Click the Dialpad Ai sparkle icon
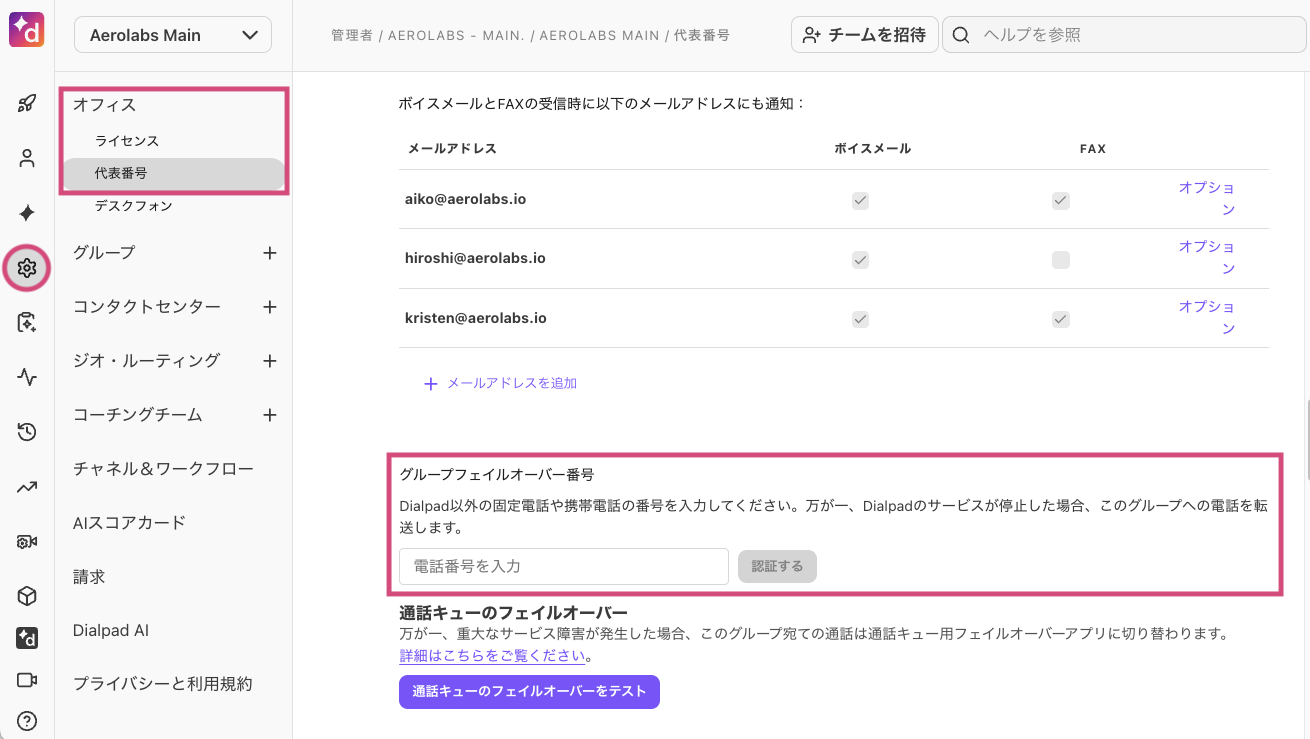The height and width of the screenshot is (739, 1310). coord(26,213)
